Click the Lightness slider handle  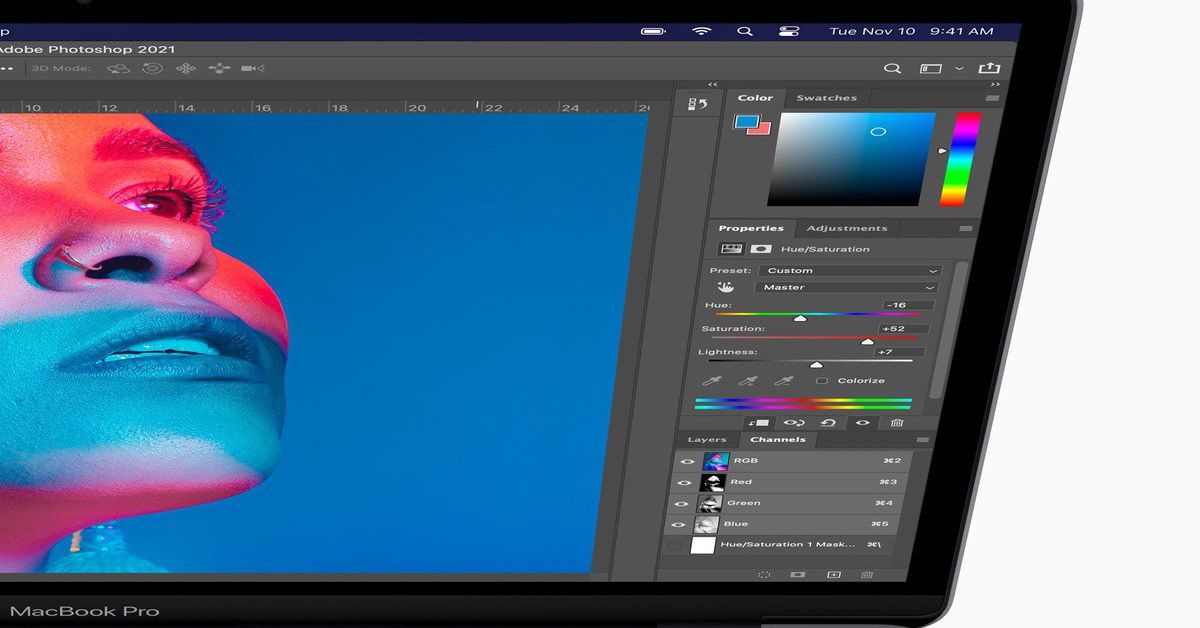coord(816,364)
